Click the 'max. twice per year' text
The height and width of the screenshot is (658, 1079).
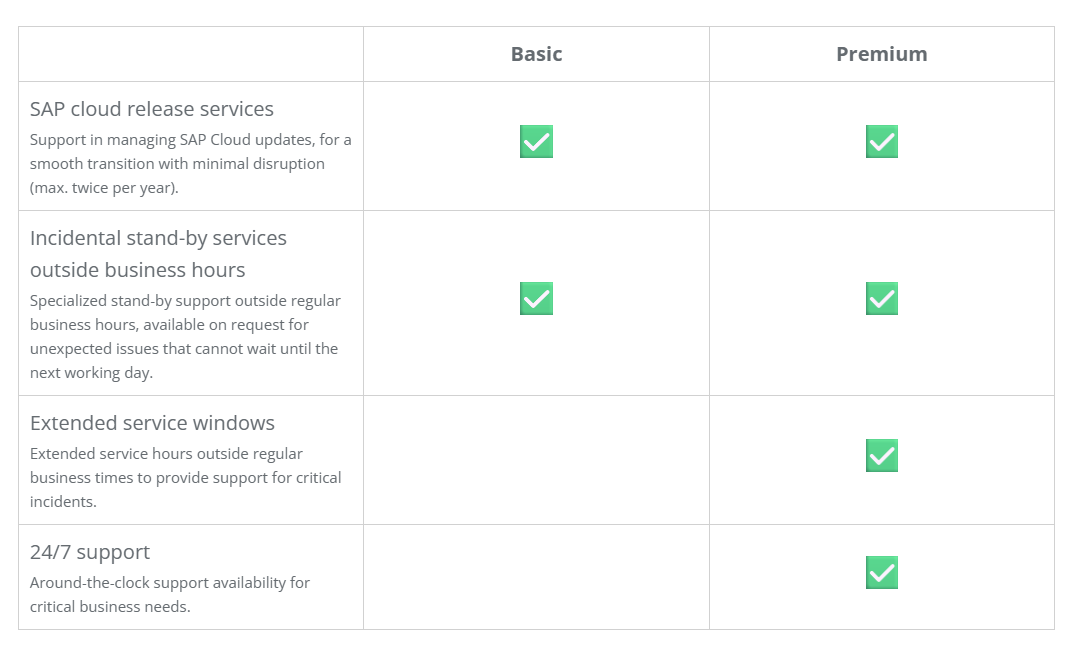(104, 188)
